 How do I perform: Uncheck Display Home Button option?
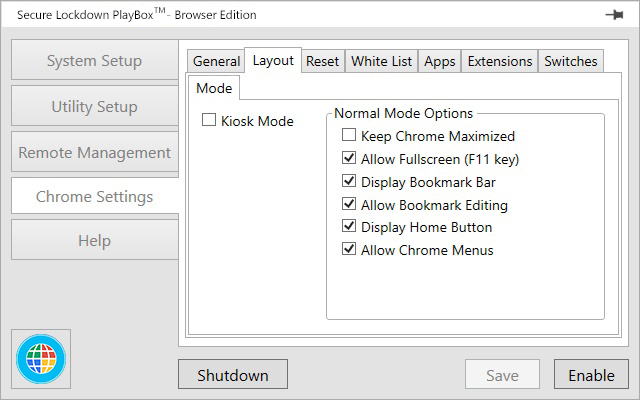349,225
